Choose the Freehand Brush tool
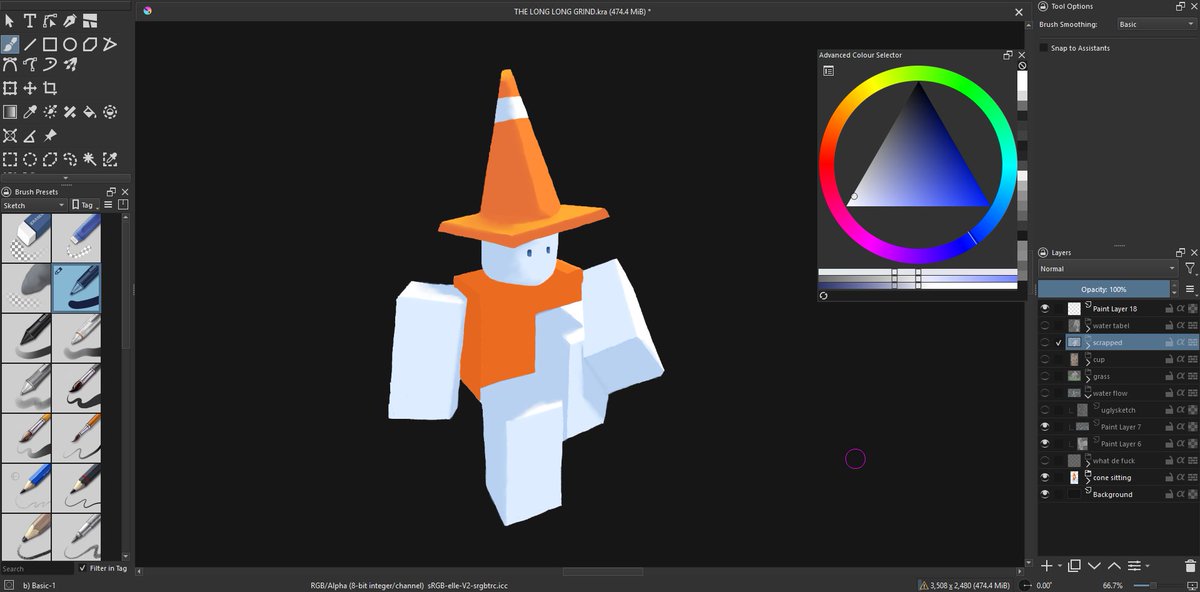1200x592 pixels. 10,44
